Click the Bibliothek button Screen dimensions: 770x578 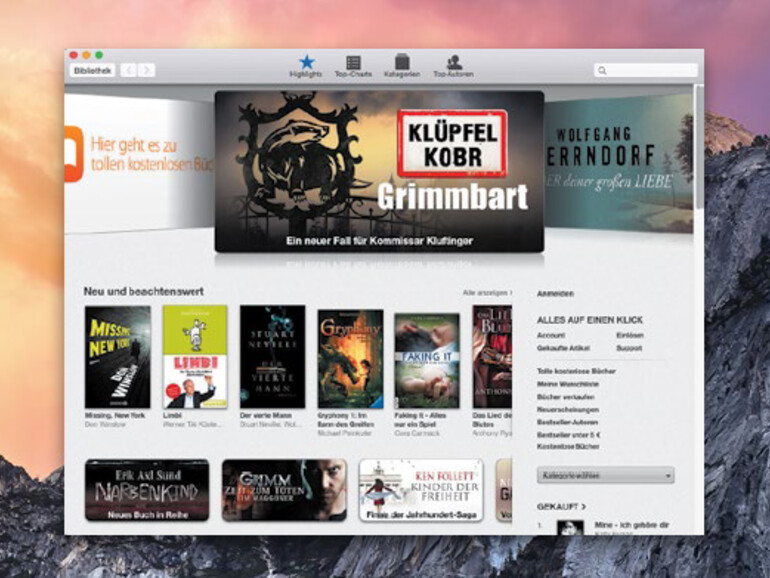click(92, 70)
